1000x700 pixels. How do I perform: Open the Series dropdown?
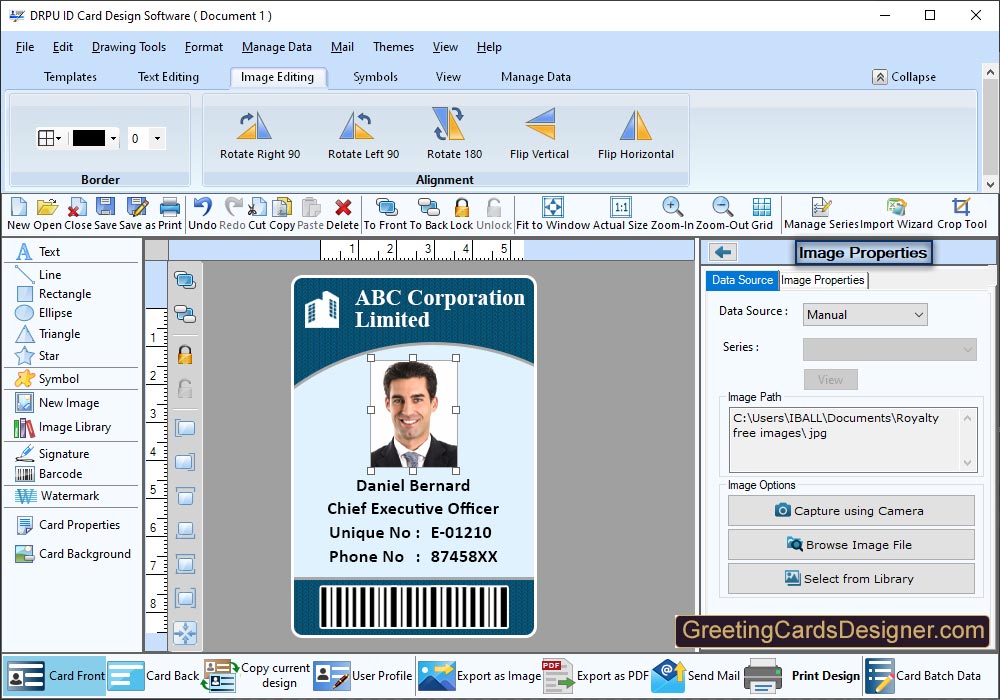(890, 349)
